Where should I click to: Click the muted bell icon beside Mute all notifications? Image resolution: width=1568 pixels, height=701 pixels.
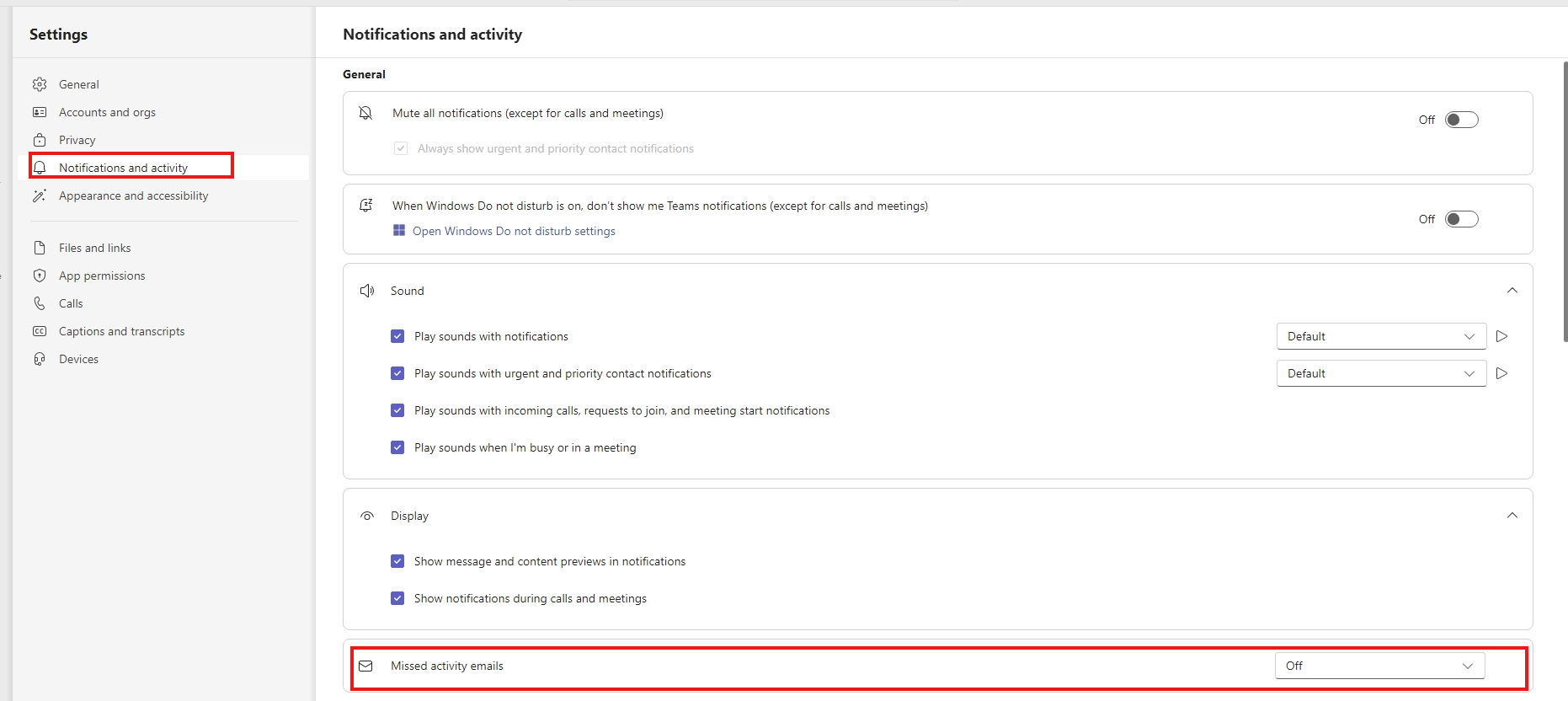pyautogui.click(x=365, y=113)
